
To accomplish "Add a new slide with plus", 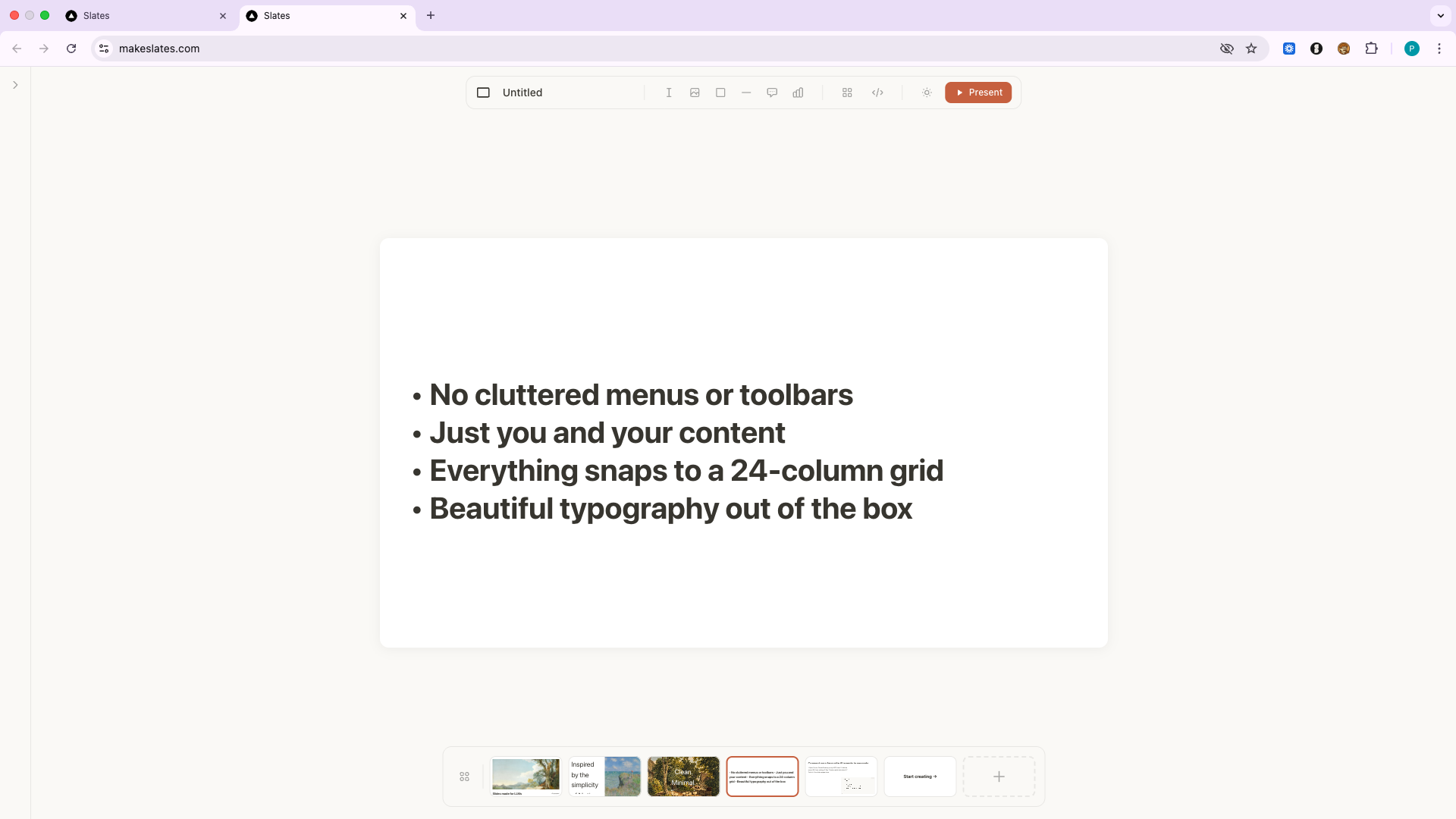I will (999, 777).
